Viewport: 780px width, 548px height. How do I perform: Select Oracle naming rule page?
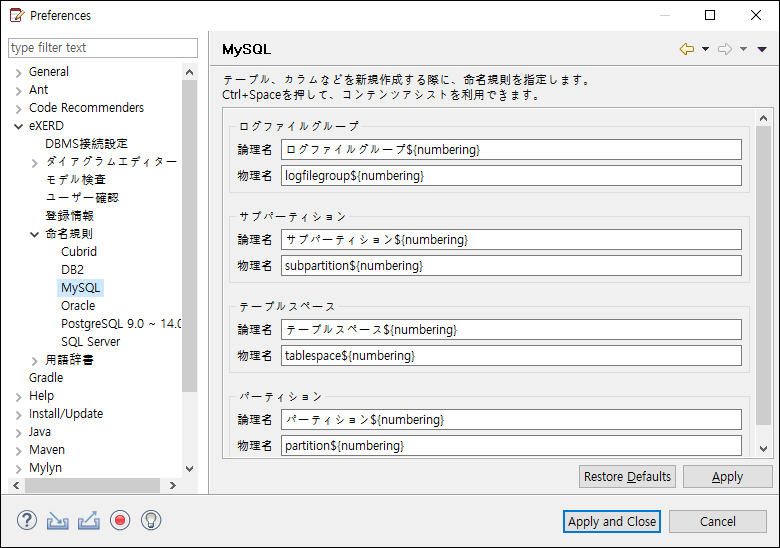(x=78, y=305)
